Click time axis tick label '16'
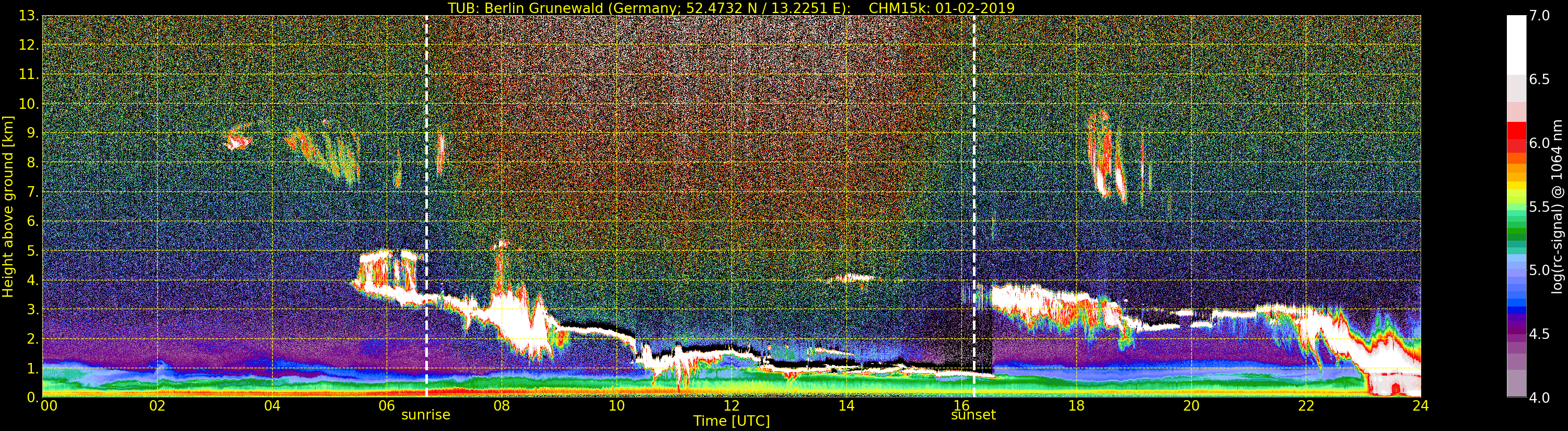1568x431 pixels. [961, 406]
